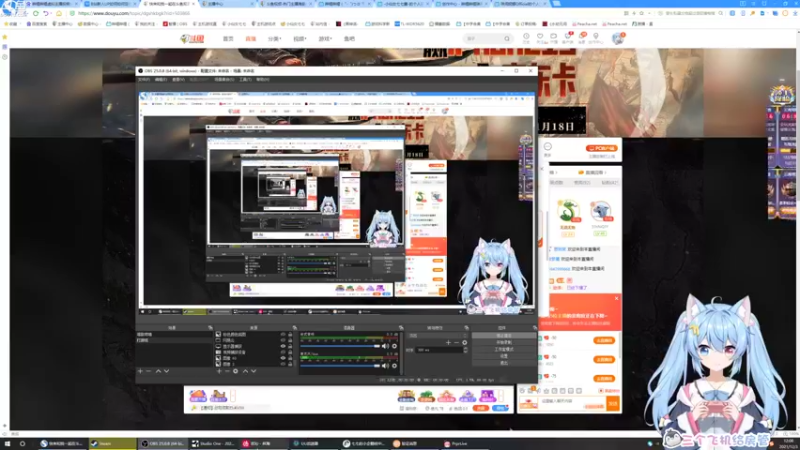Move the selected source up in OBS
This screenshot has height=450, width=800.
[245, 371]
